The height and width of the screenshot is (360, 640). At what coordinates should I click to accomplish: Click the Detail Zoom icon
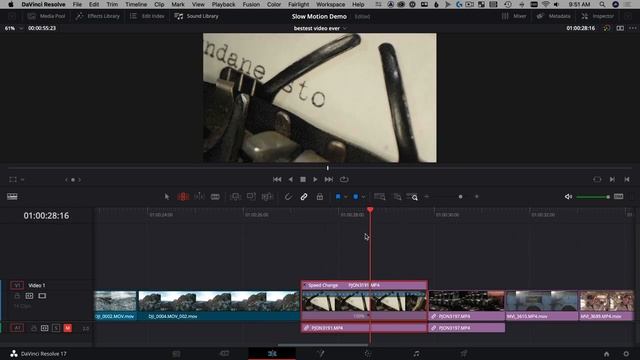point(397,197)
